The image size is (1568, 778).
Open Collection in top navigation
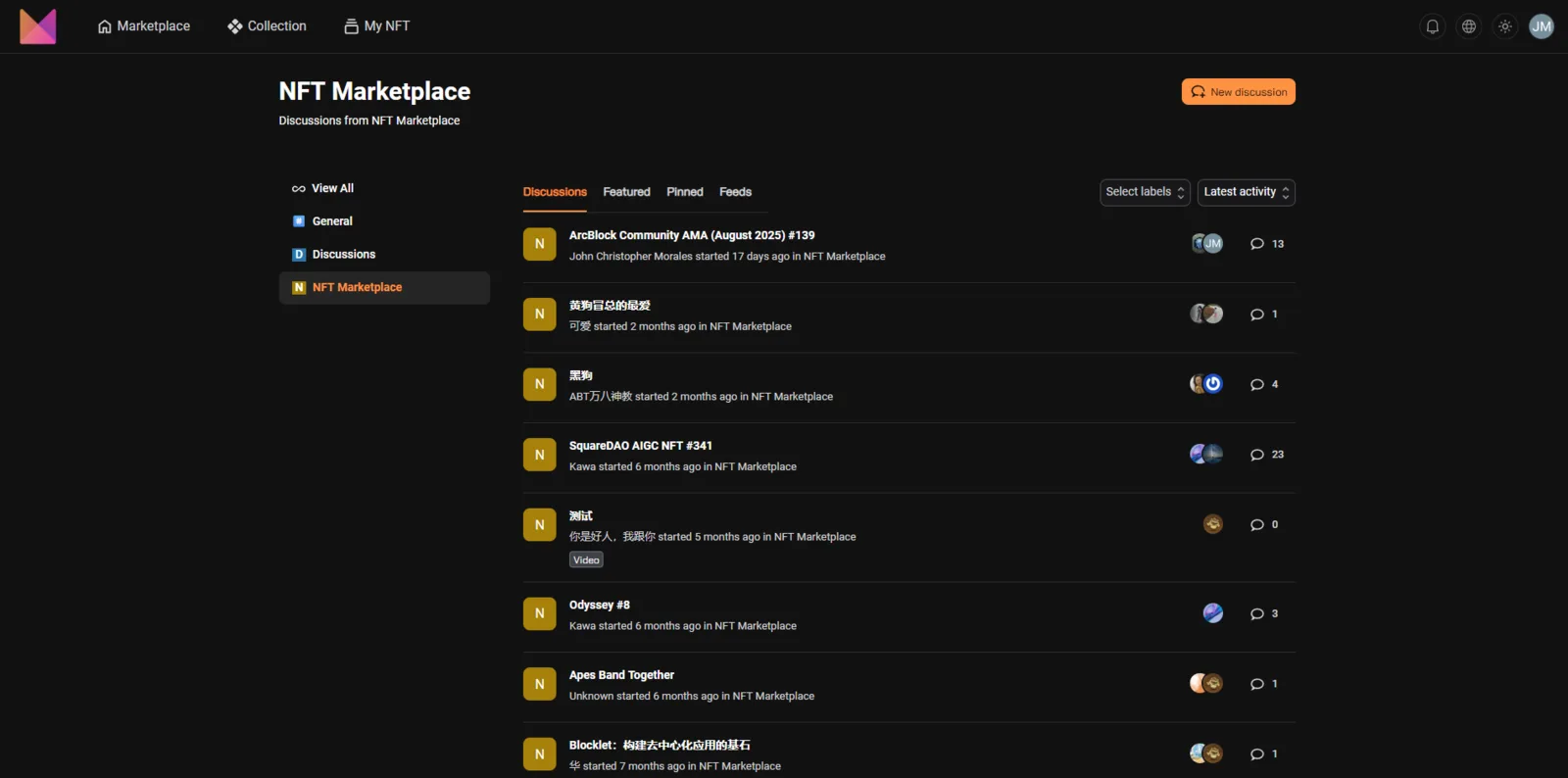coord(267,26)
